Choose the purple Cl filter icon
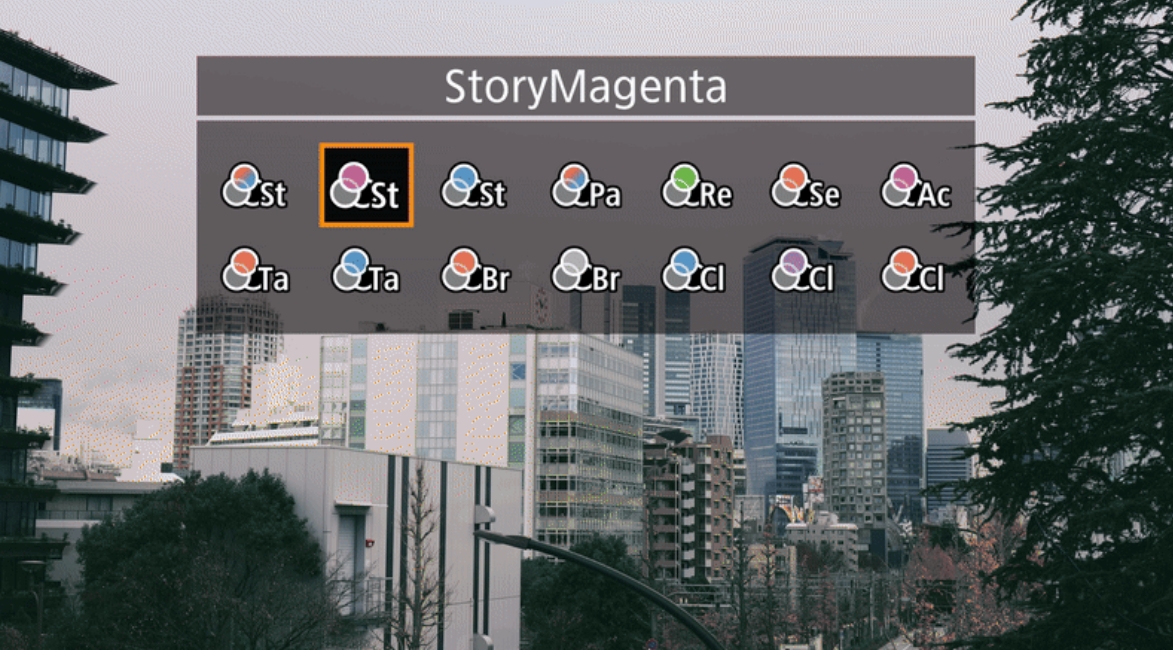Viewport: 1173px width, 650px height. 803,270
